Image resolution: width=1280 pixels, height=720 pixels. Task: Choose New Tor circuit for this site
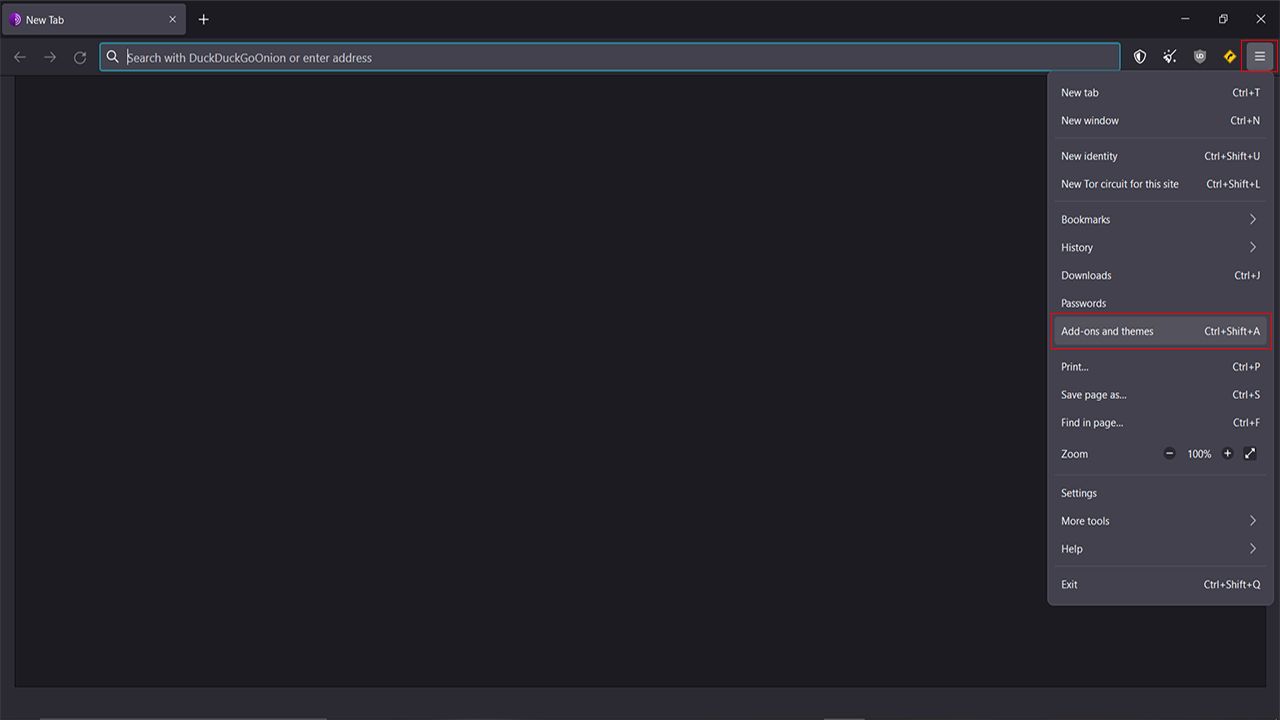click(1160, 184)
